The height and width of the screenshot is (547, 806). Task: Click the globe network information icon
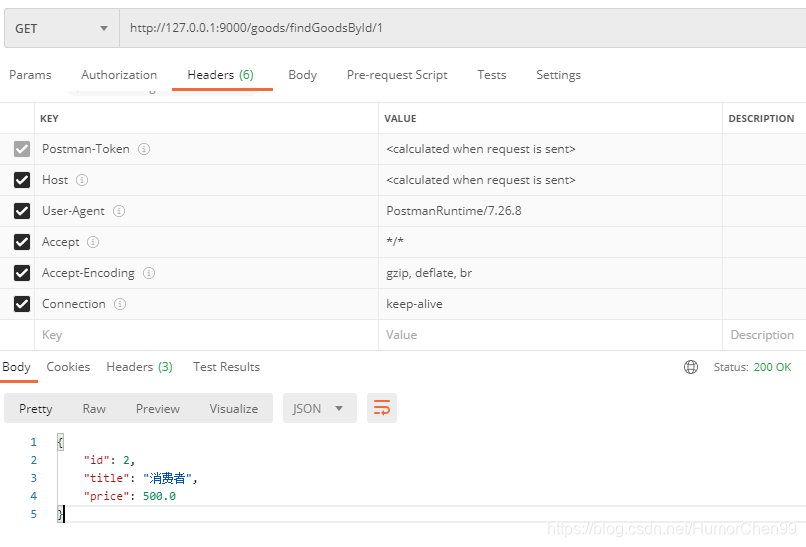691,367
